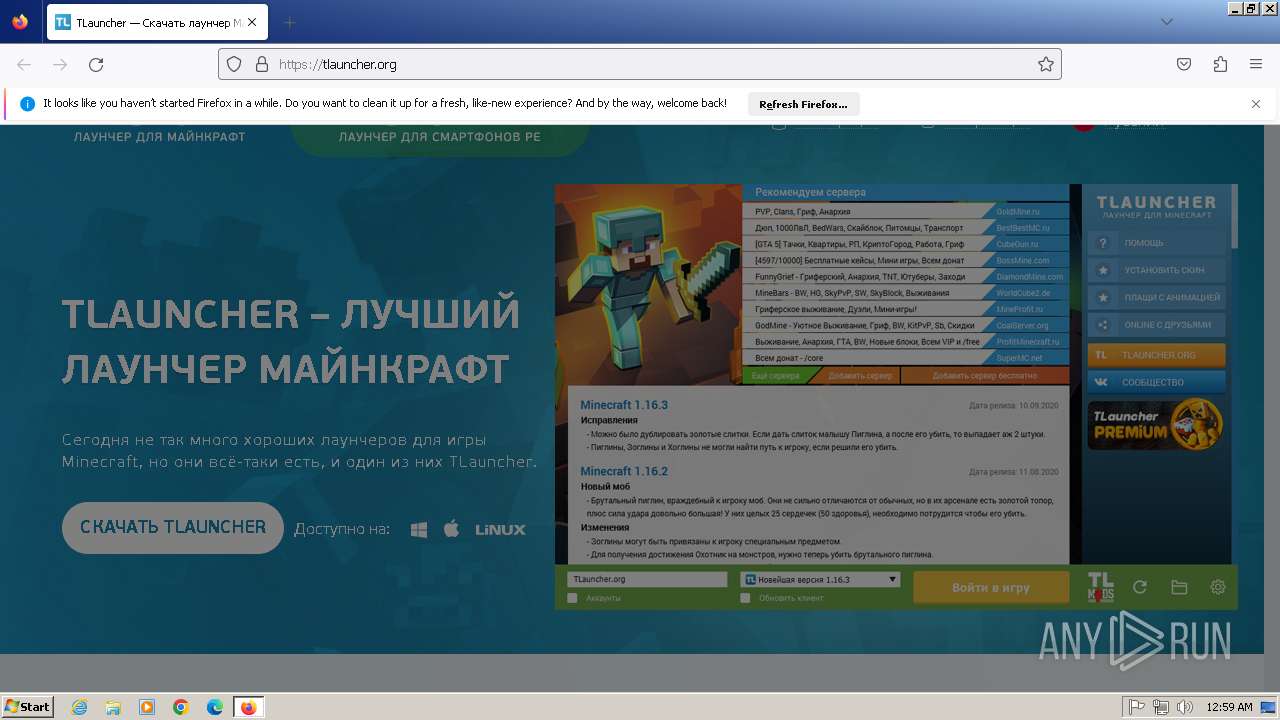Screen dimensions: 1280x720
Task: View site security via the padlock icon
Action: [262, 64]
